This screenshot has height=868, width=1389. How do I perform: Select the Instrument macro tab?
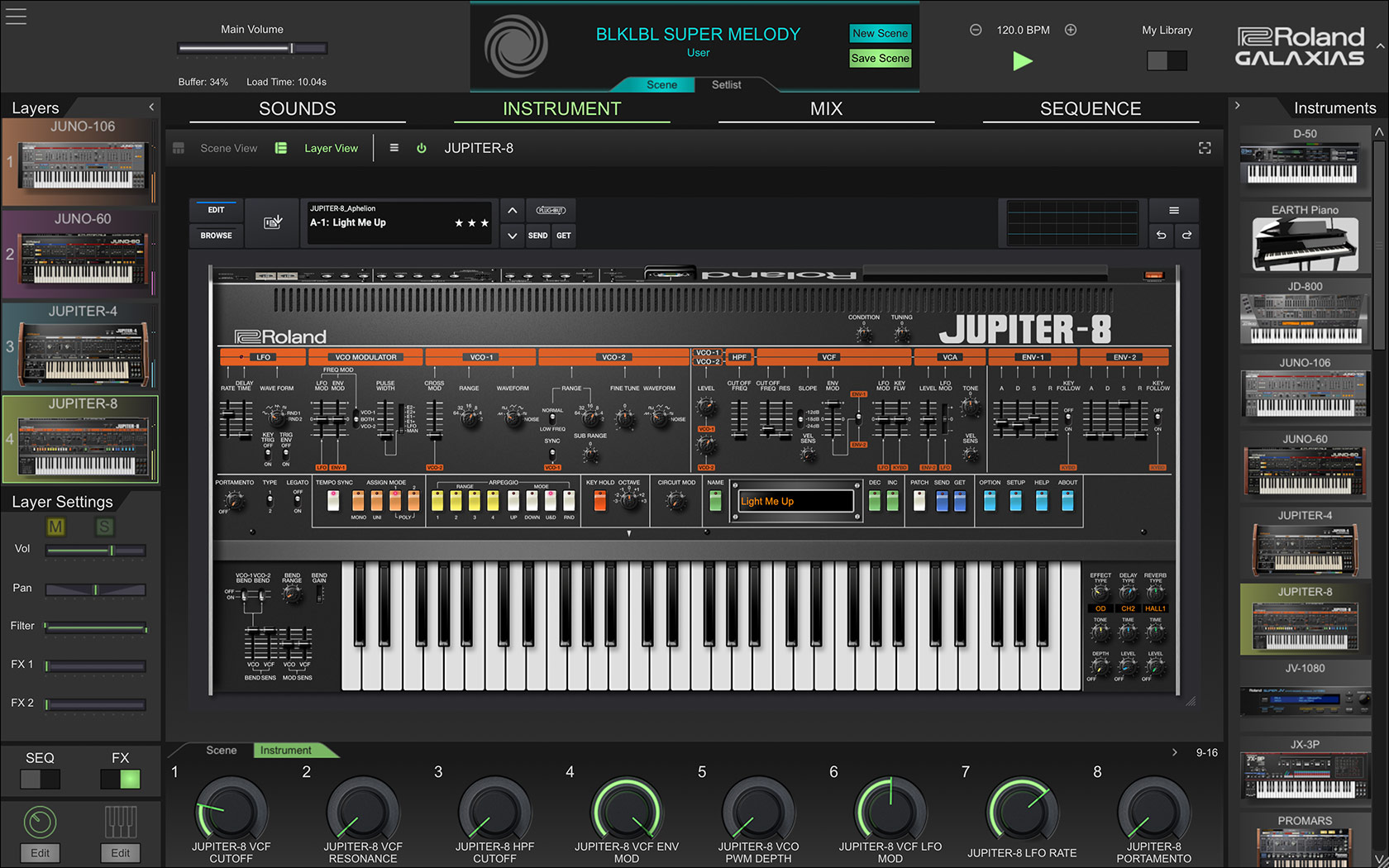click(x=286, y=750)
